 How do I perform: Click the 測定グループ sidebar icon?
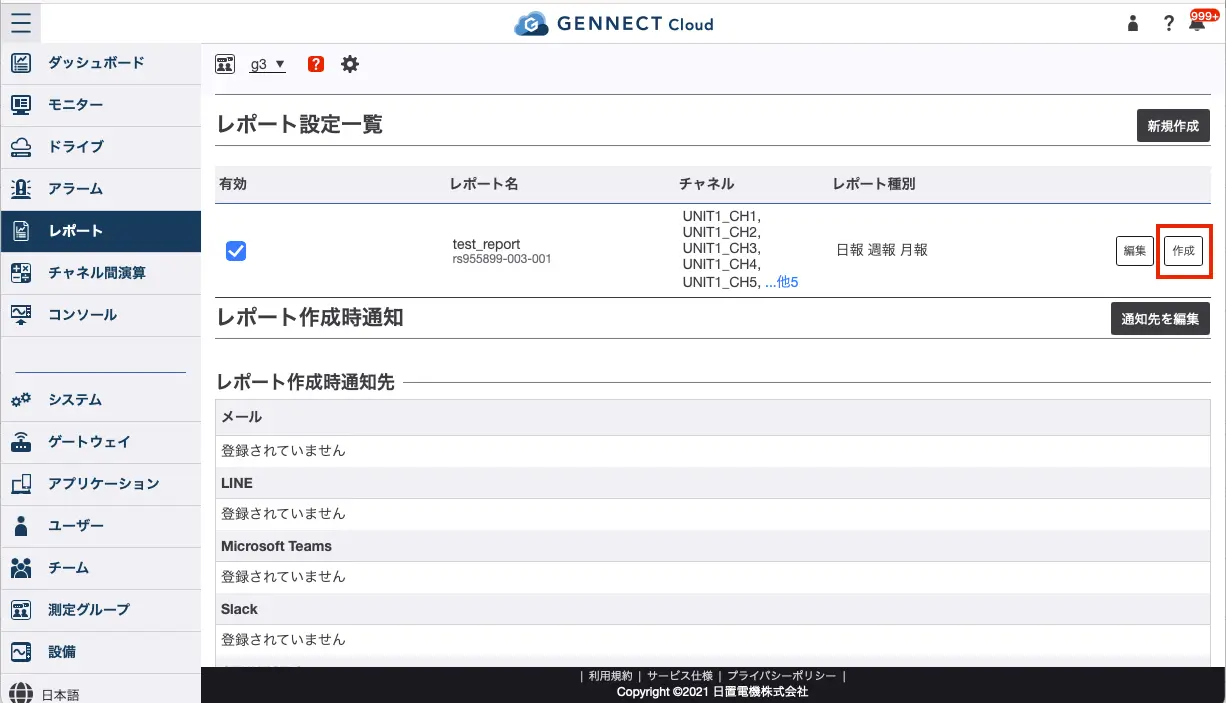click(x=21, y=610)
